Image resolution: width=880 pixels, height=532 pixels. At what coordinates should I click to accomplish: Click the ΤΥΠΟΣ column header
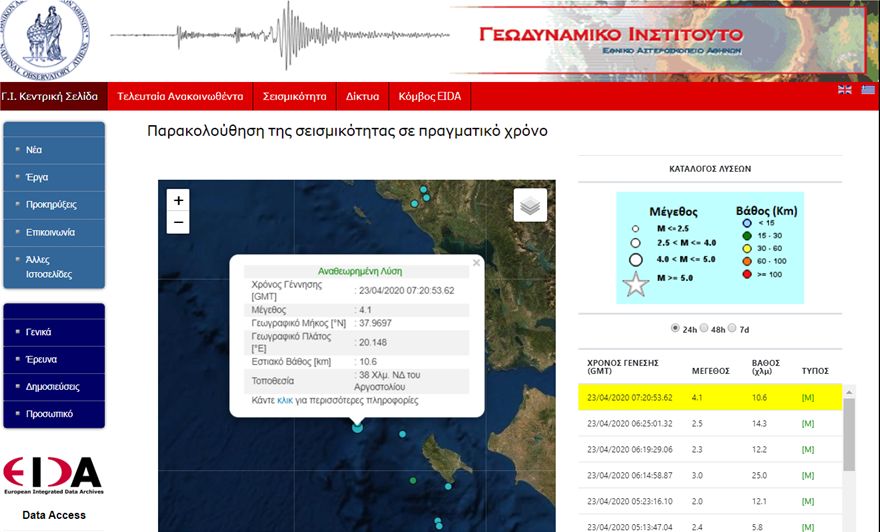pos(815,371)
